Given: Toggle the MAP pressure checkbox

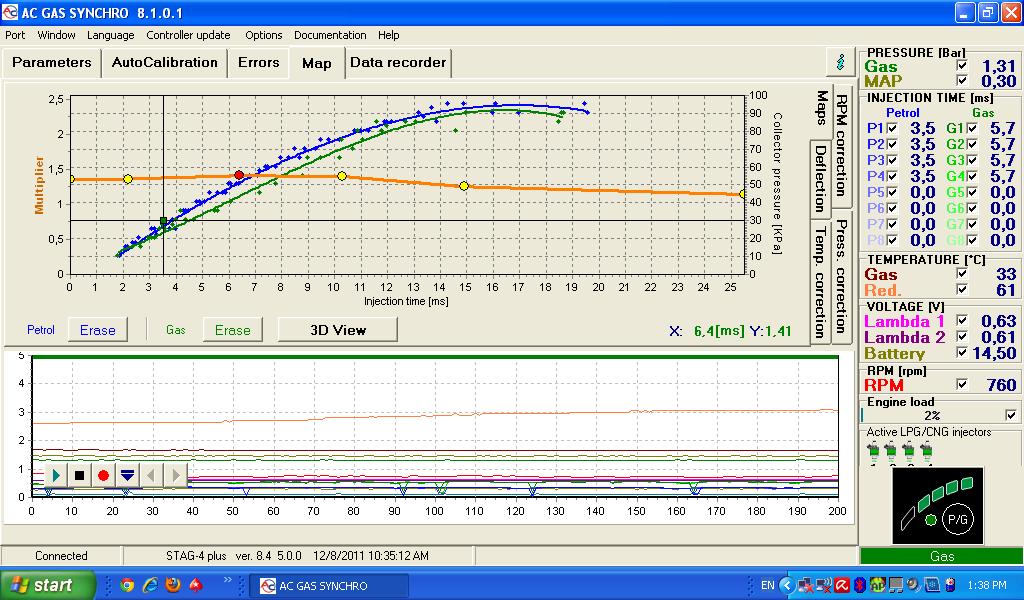Looking at the screenshot, I should coord(962,81).
